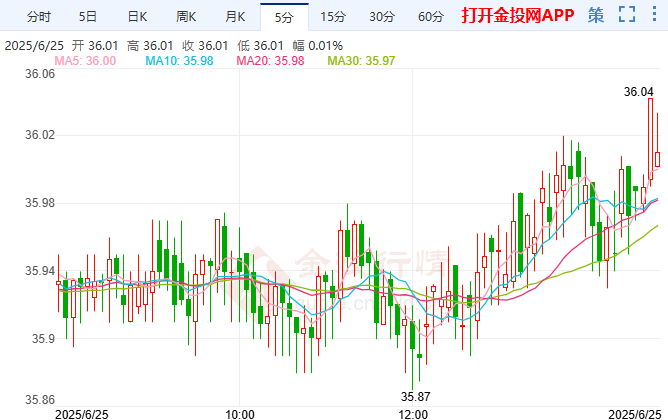668x420 pixels.
Task: Choose the 30分 interval tab
Action: click(381, 16)
